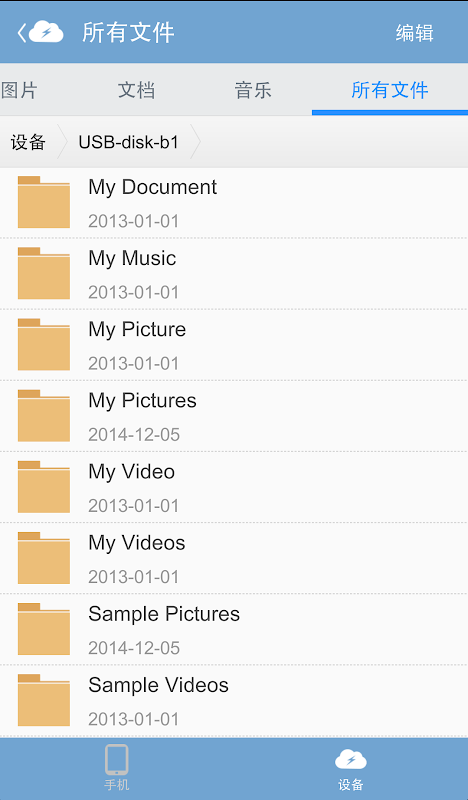Select USB-disk-b1 breadcrumb item
Screen dimensions: 468x800
(129, 142)
